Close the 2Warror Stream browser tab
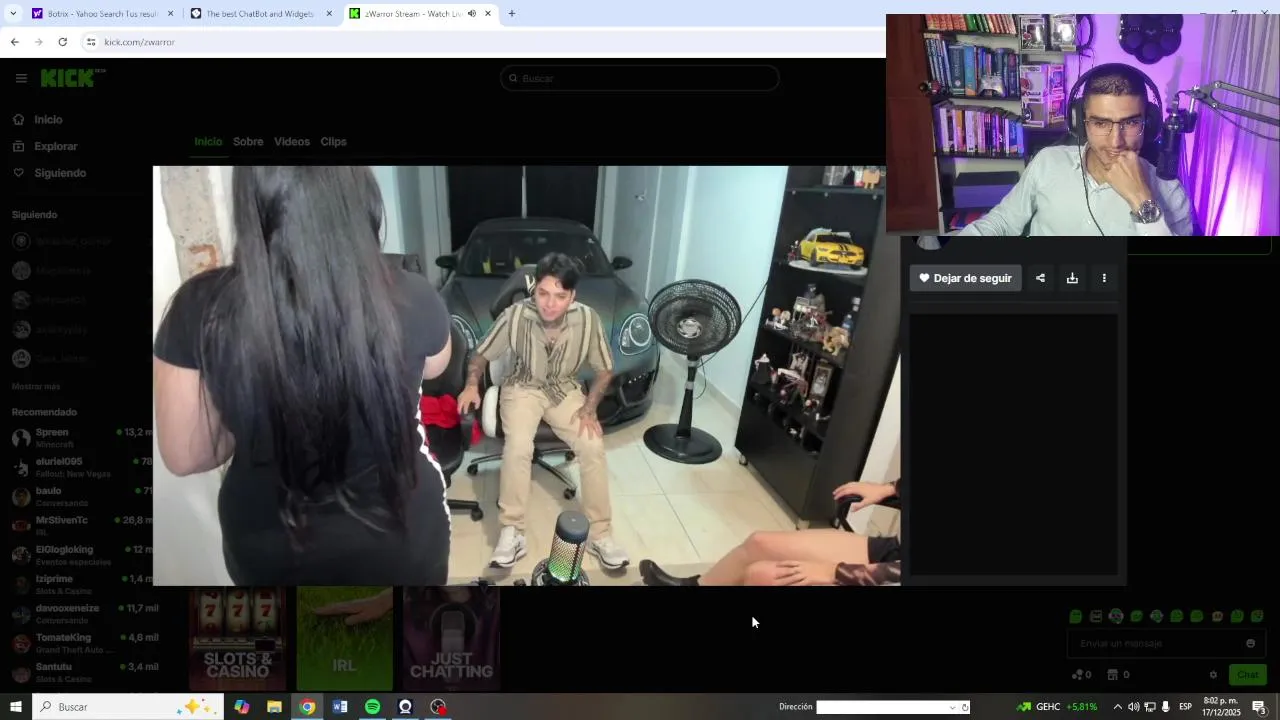 (x=487, y=13)
